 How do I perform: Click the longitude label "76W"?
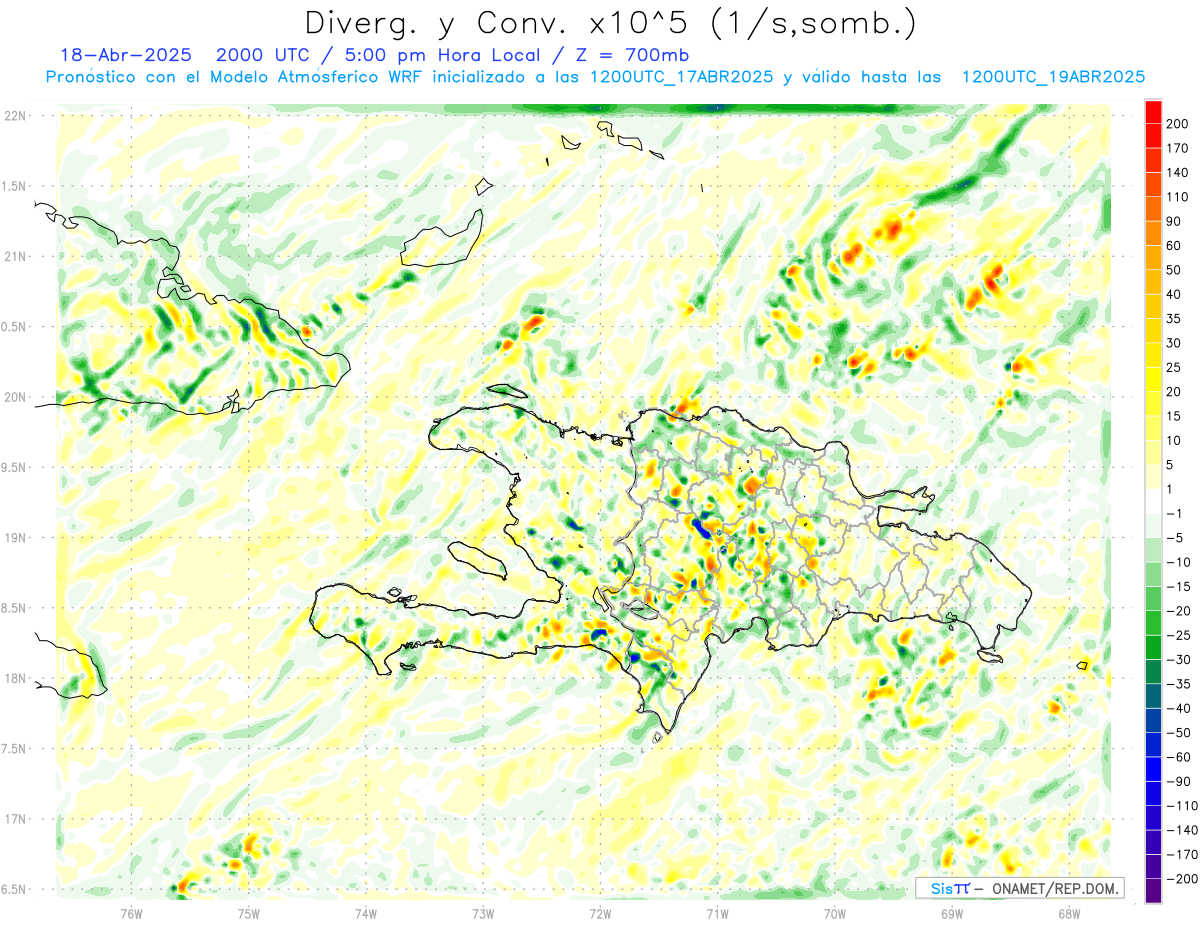pos(131,913)
